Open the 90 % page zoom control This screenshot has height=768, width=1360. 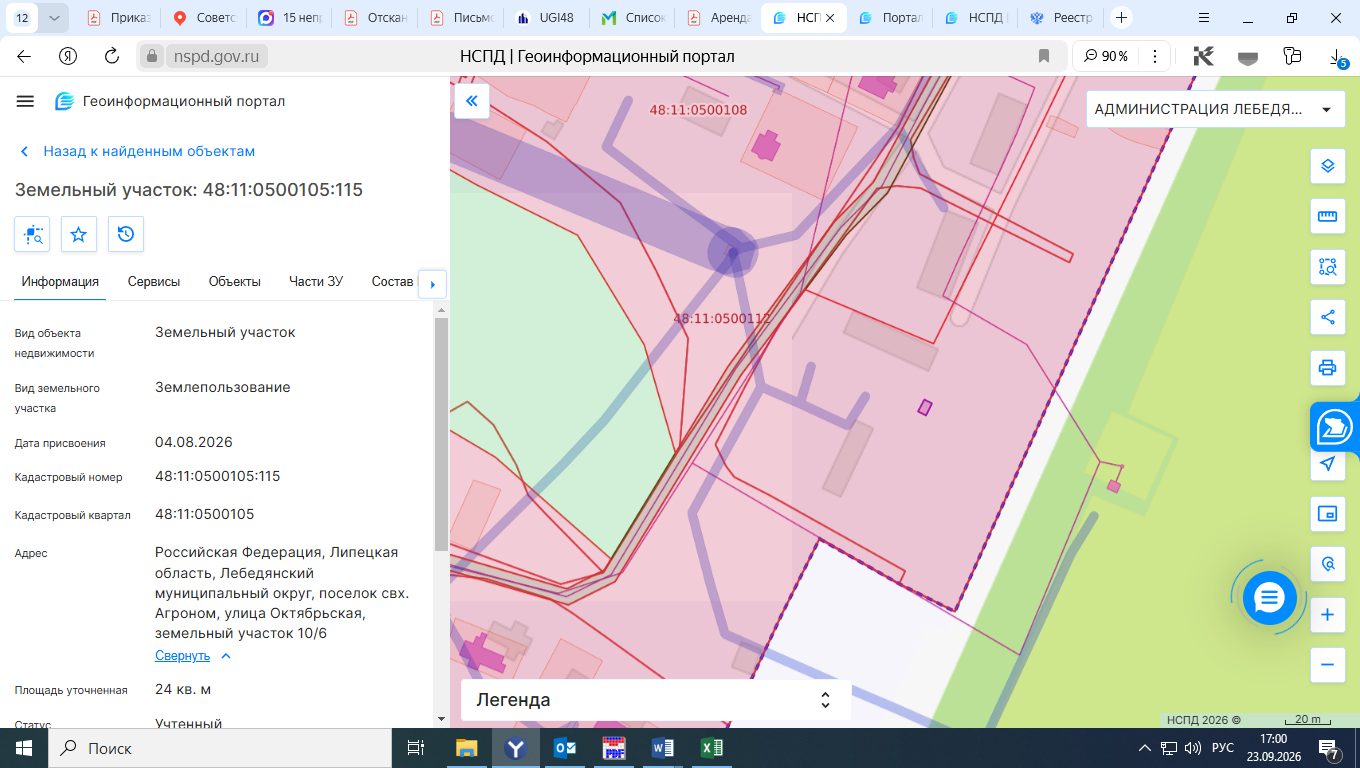pos(1105,56)
